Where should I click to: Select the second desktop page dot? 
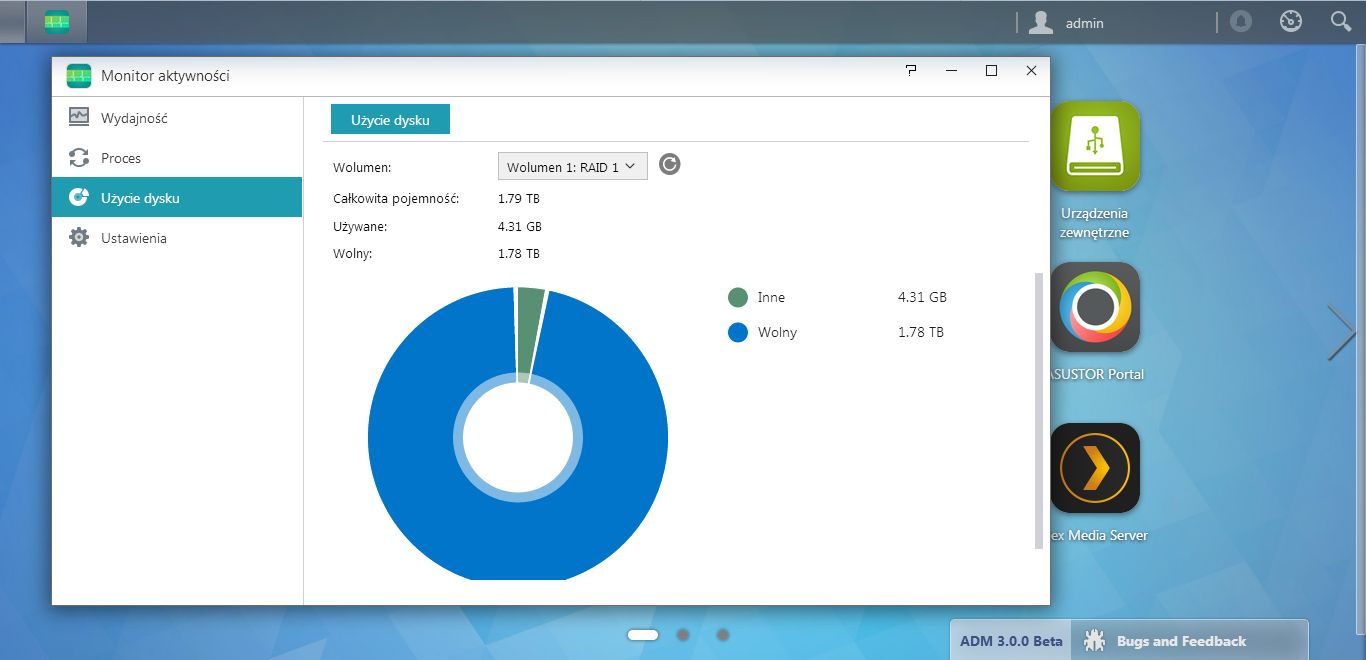683,634
